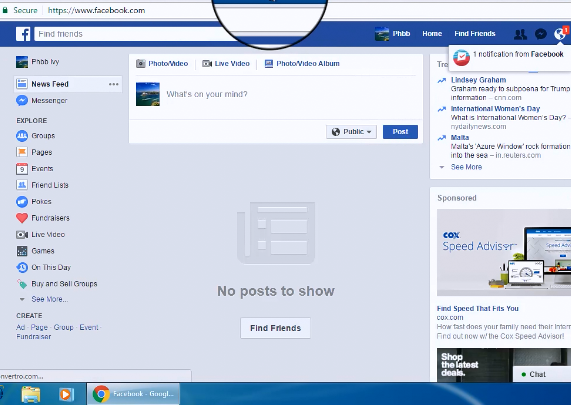571x405 pixels.
Task: Open the Messenger icon in the top bar
Action: [540, 34]
